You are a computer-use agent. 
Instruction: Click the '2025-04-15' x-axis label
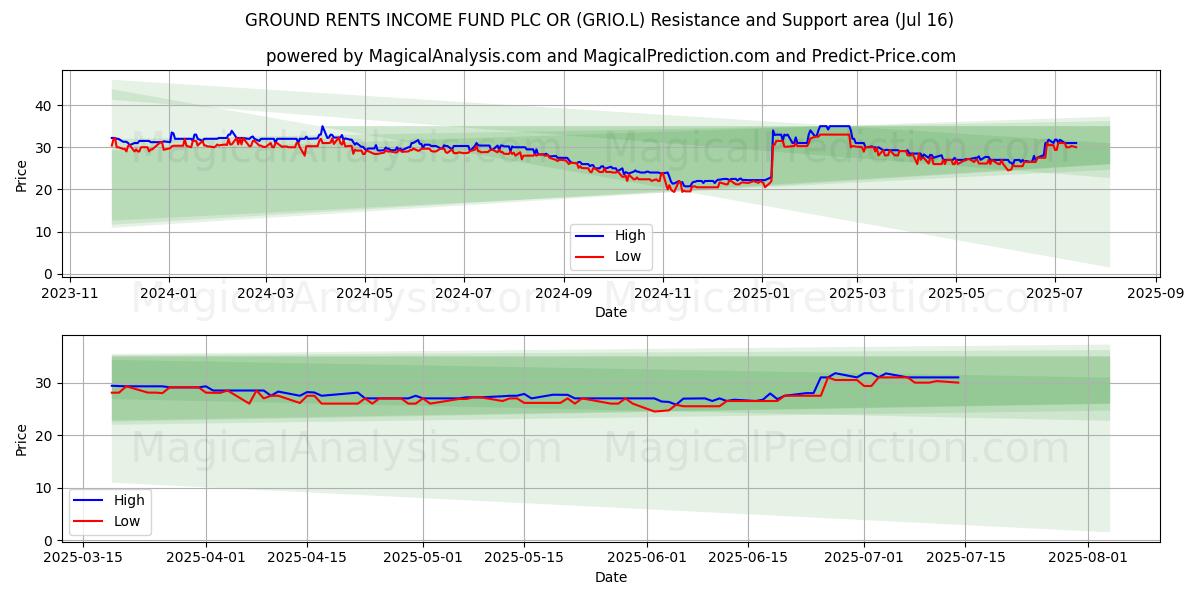pos(307,559)
